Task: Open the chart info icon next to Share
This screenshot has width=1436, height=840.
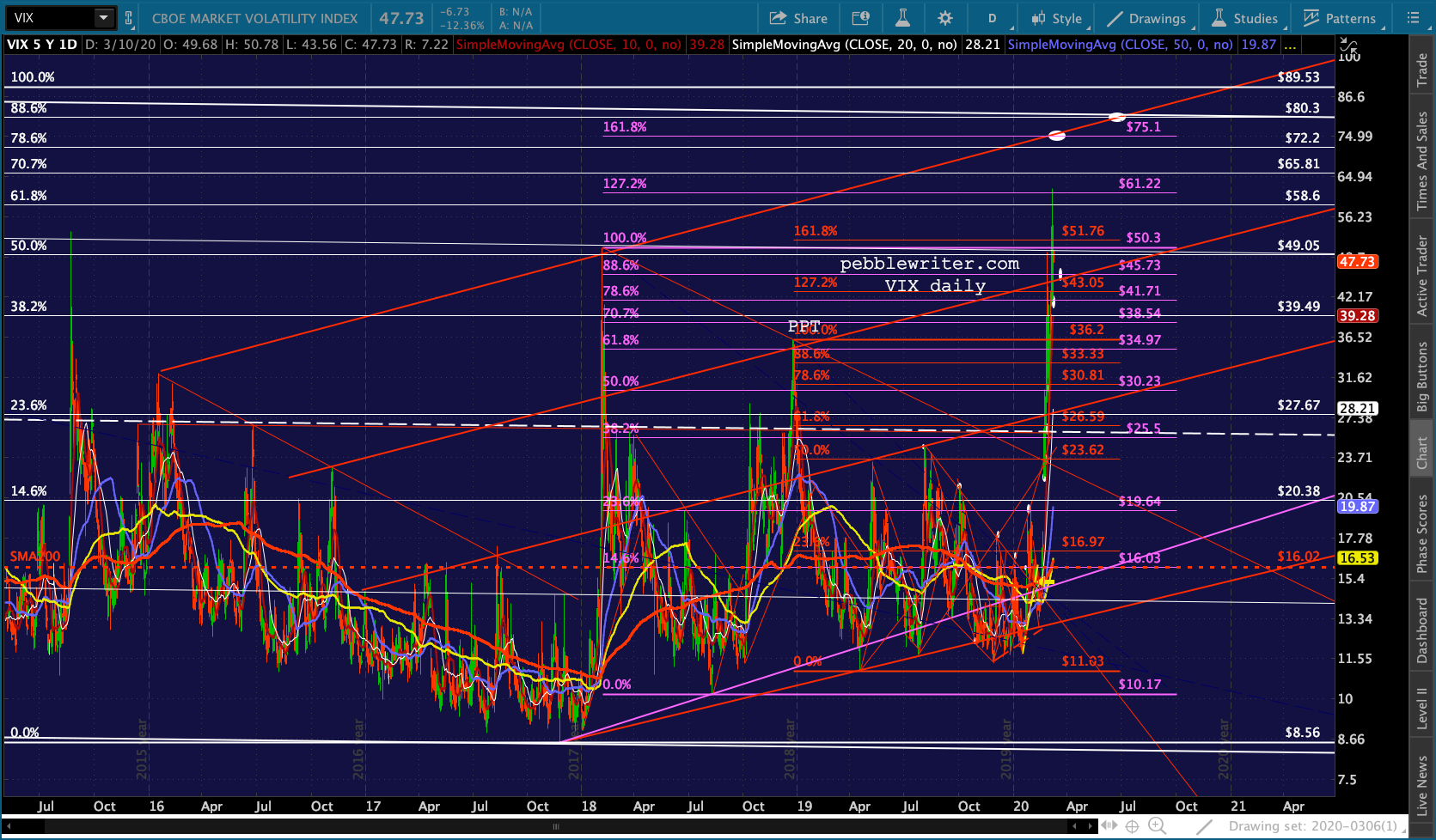Action: coord(860,18)
